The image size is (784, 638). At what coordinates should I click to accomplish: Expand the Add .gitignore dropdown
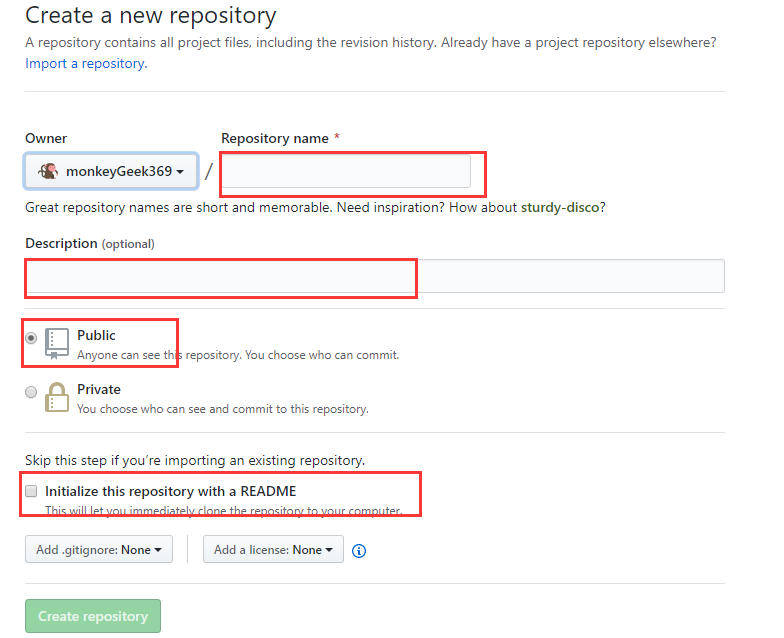99,549
